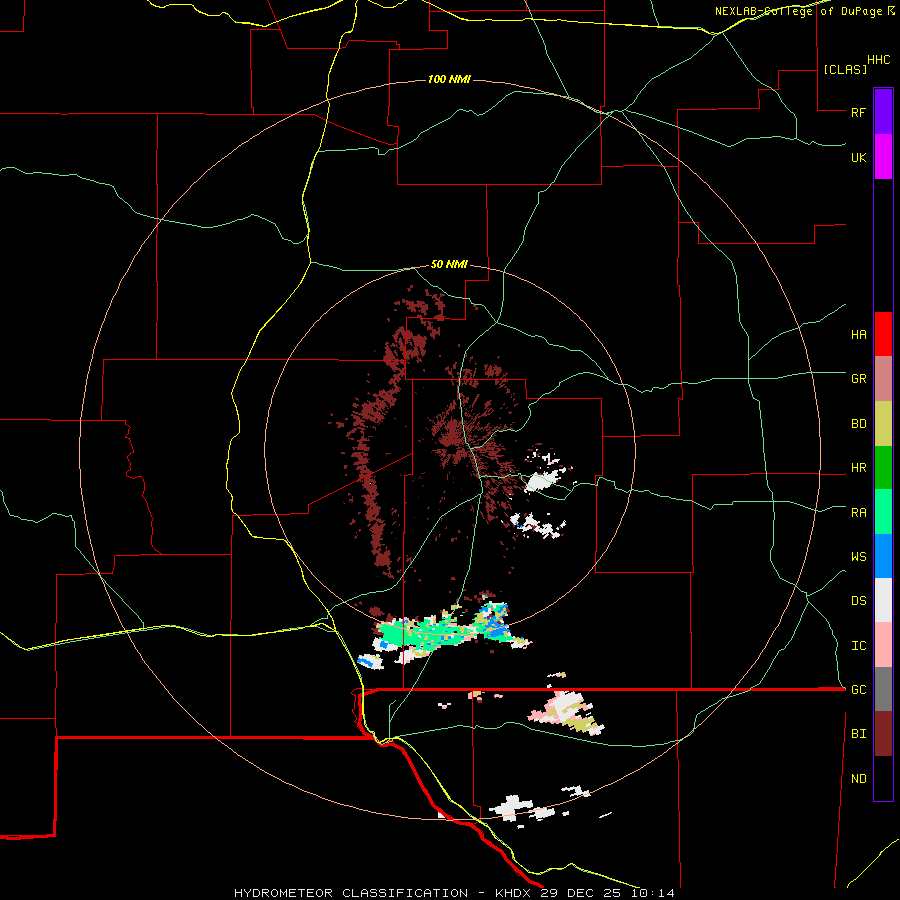Click the dark green HR legend swatch
Screen dimensions: 900x900
883,468
